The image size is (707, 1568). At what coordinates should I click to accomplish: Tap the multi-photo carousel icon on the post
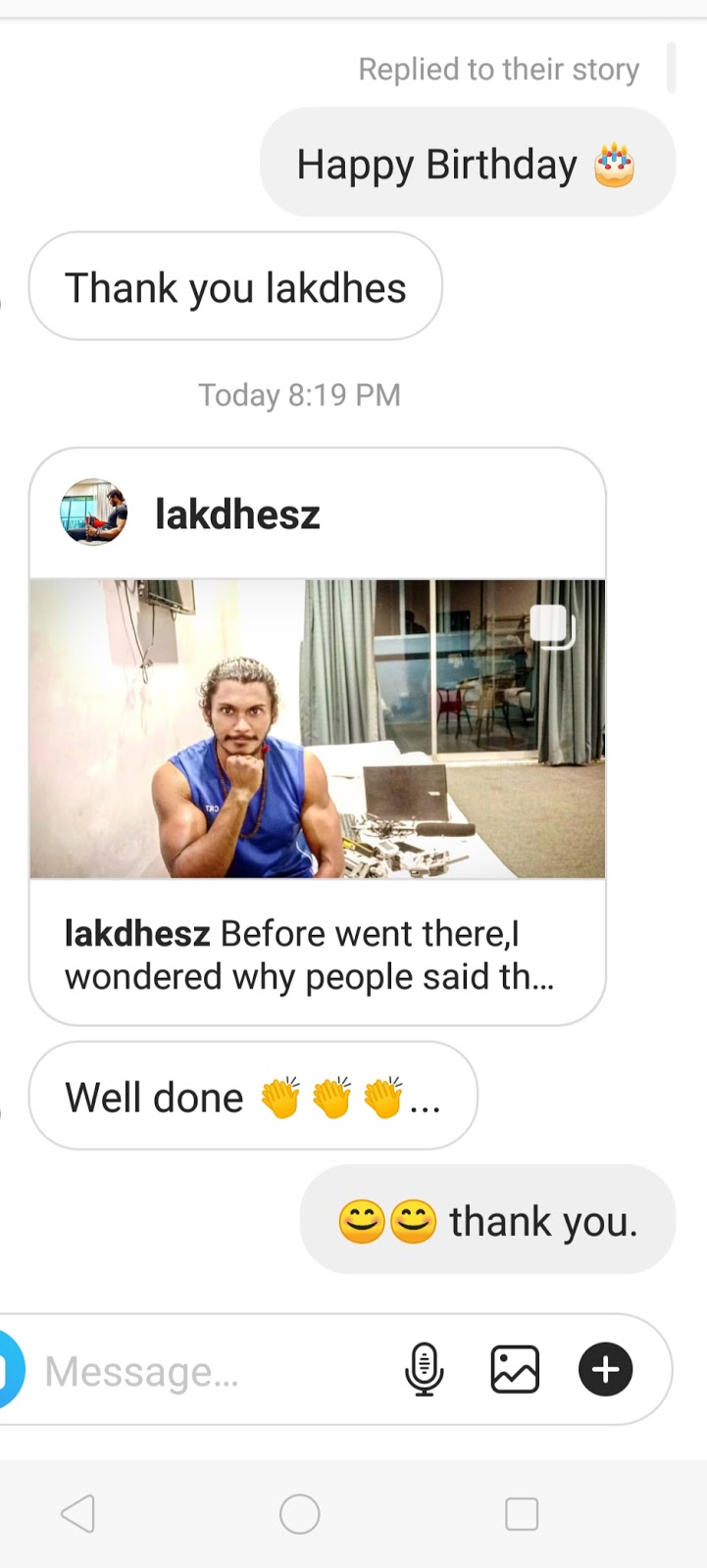[552, 626]
